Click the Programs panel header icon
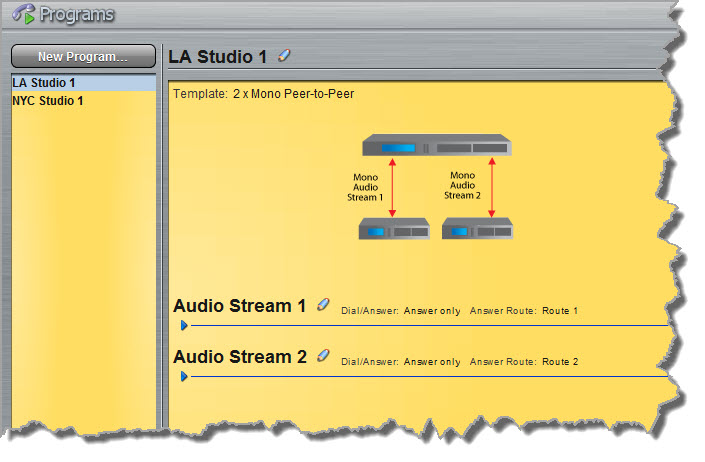705x462 pixels. click(x=22, y=15)
